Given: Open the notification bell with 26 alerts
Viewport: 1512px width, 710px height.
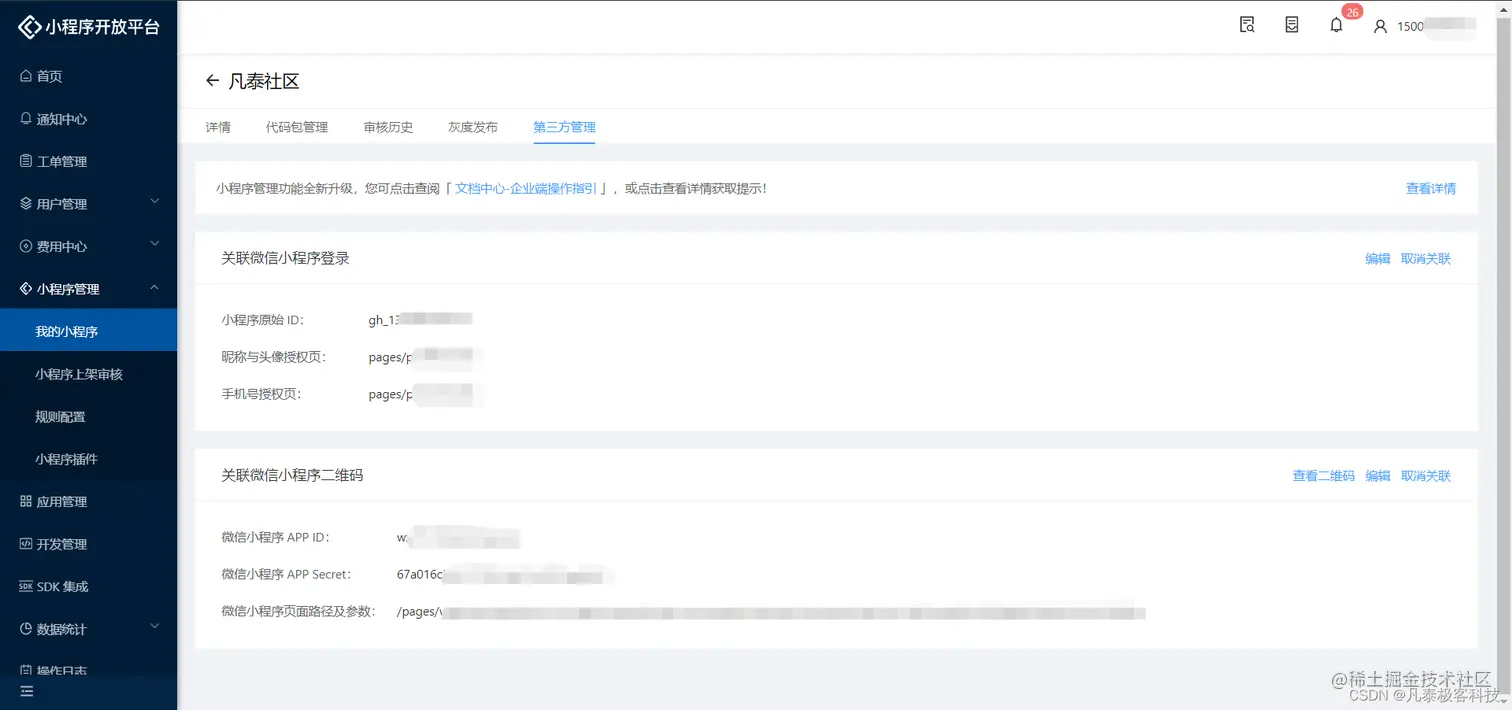Looking at the screenshot, I should tap(1336, 25).
